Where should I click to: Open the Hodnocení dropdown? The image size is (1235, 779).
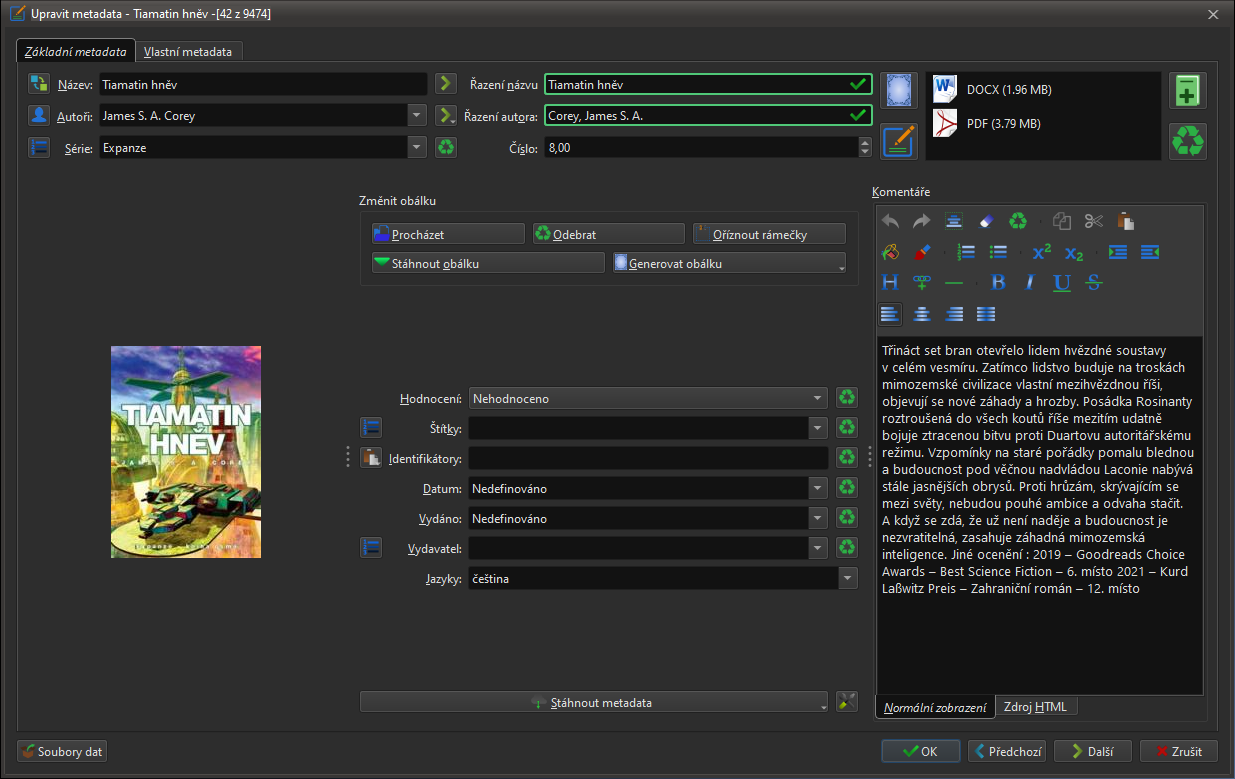tap(819, 398)
